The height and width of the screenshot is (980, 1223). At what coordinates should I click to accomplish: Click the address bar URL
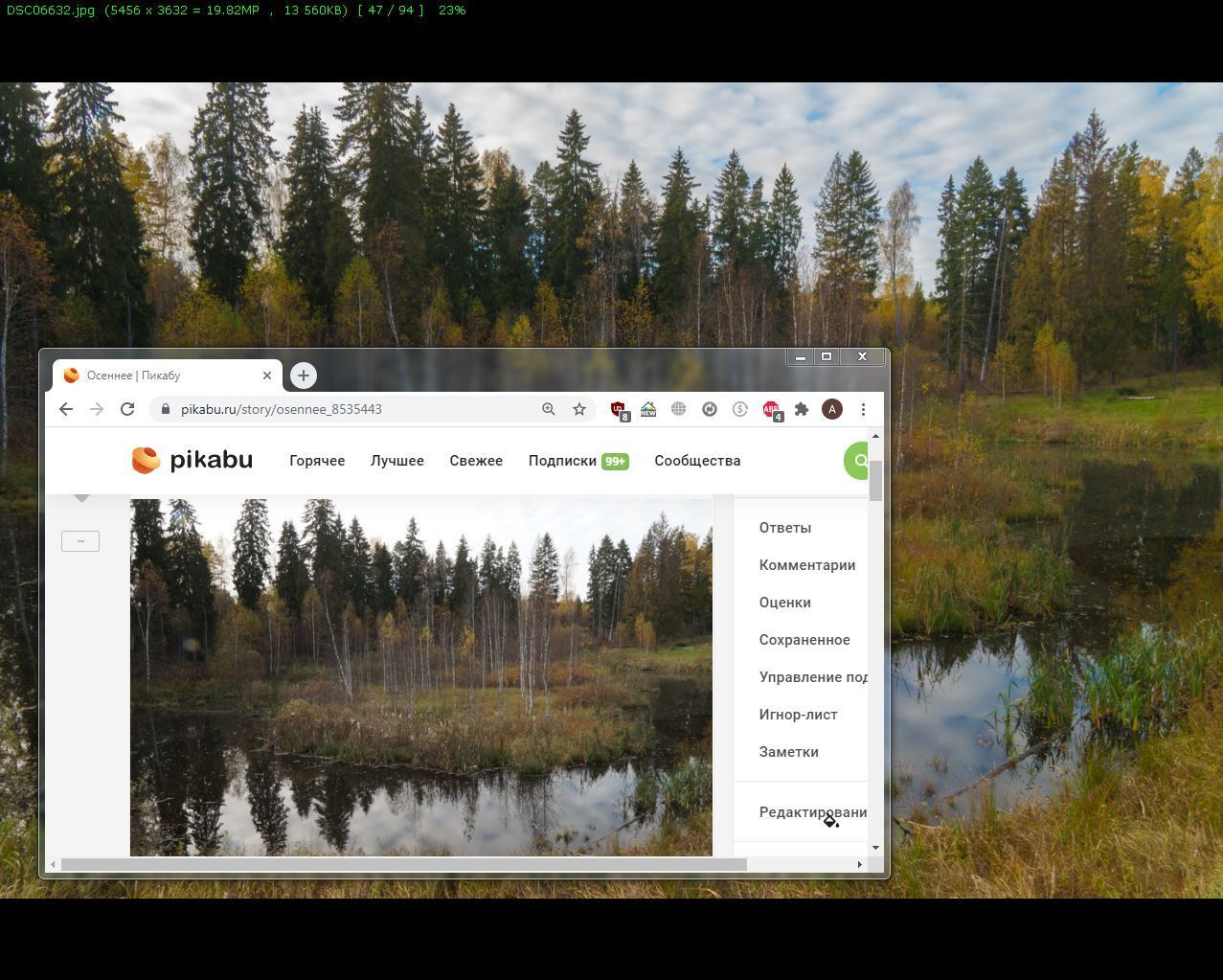click(x=282, y=409)
